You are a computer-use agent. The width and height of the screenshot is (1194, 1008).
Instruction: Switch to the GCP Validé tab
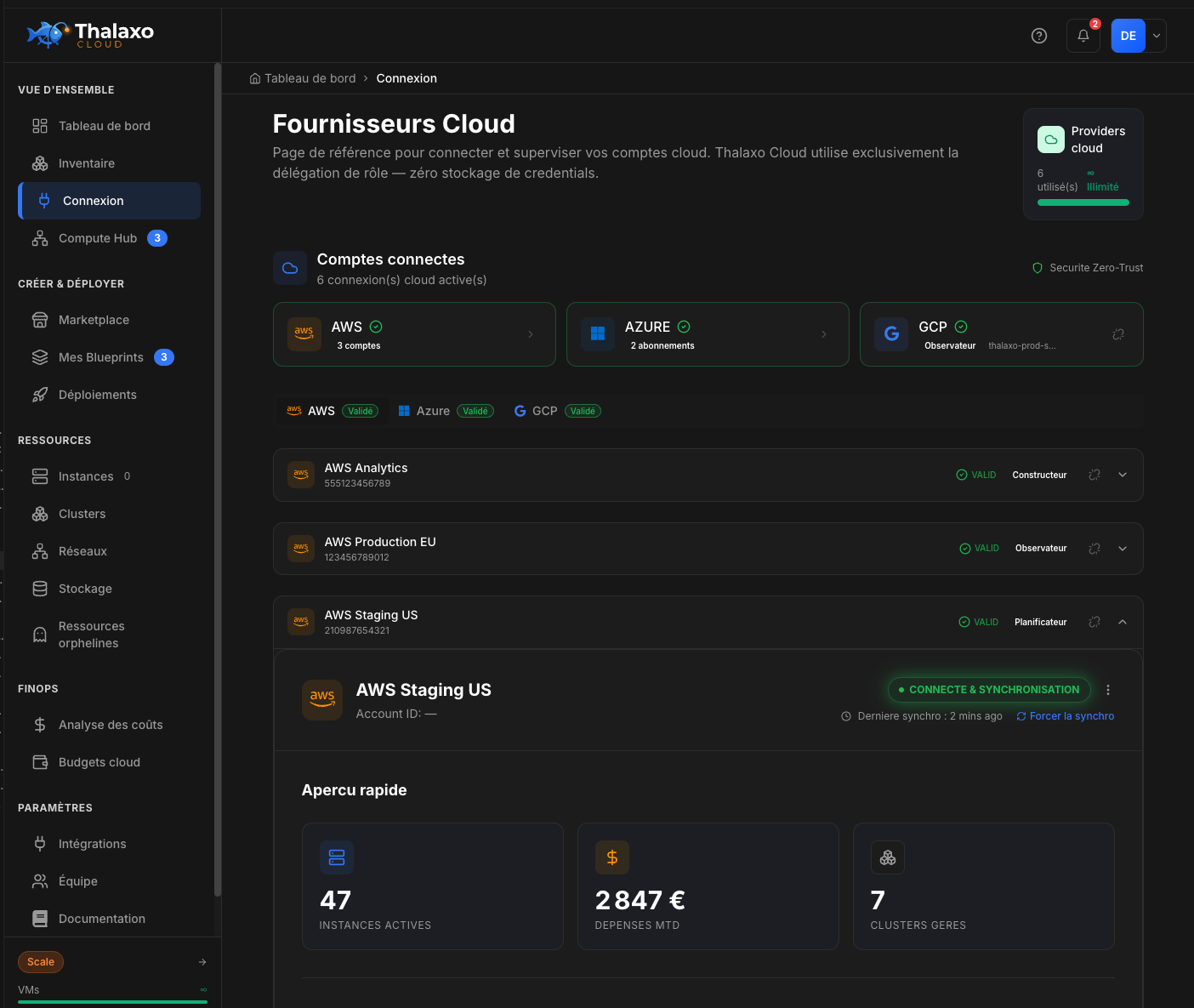coord(557,411)
